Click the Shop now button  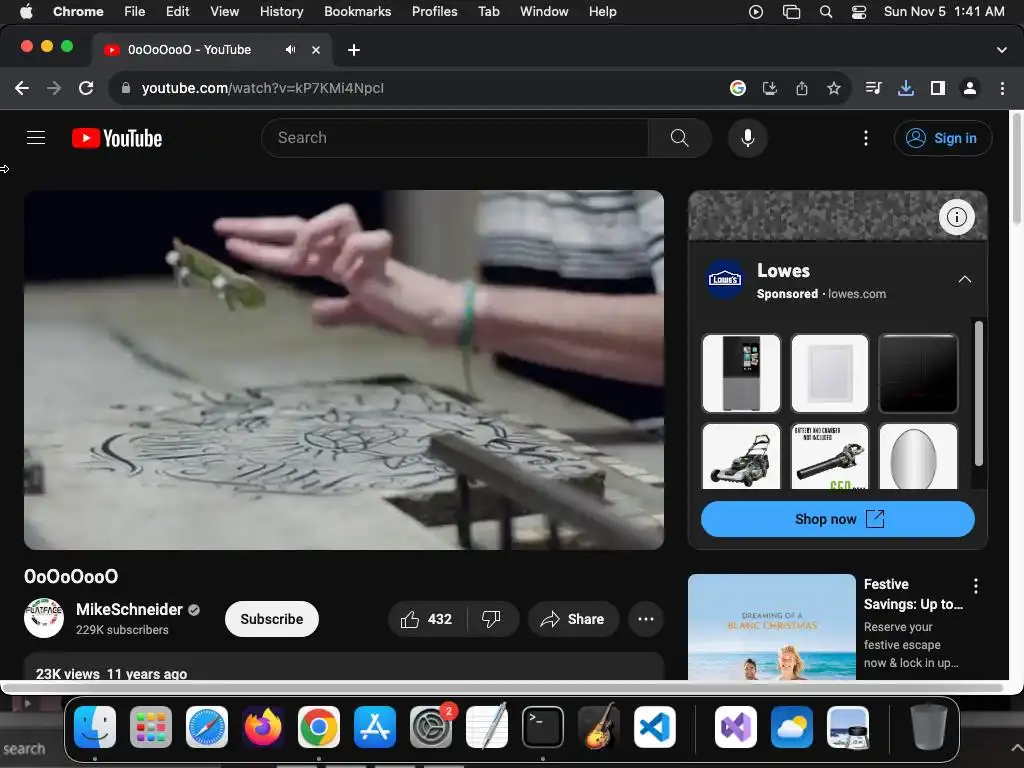pos(838,519)
